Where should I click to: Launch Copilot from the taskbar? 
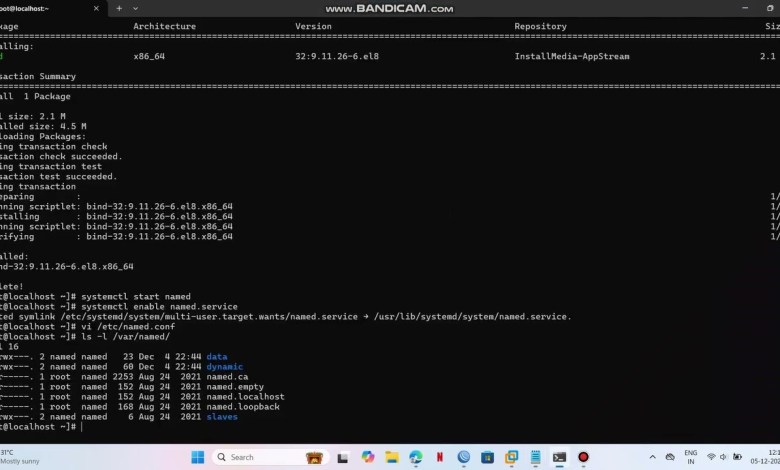[x=368, y=457]
